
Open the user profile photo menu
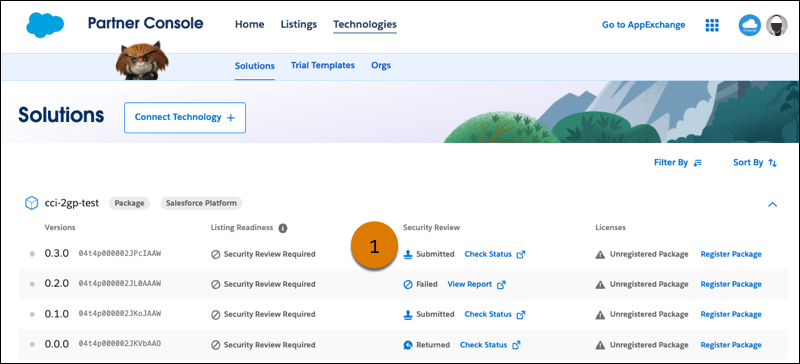(x=777, y=25)
